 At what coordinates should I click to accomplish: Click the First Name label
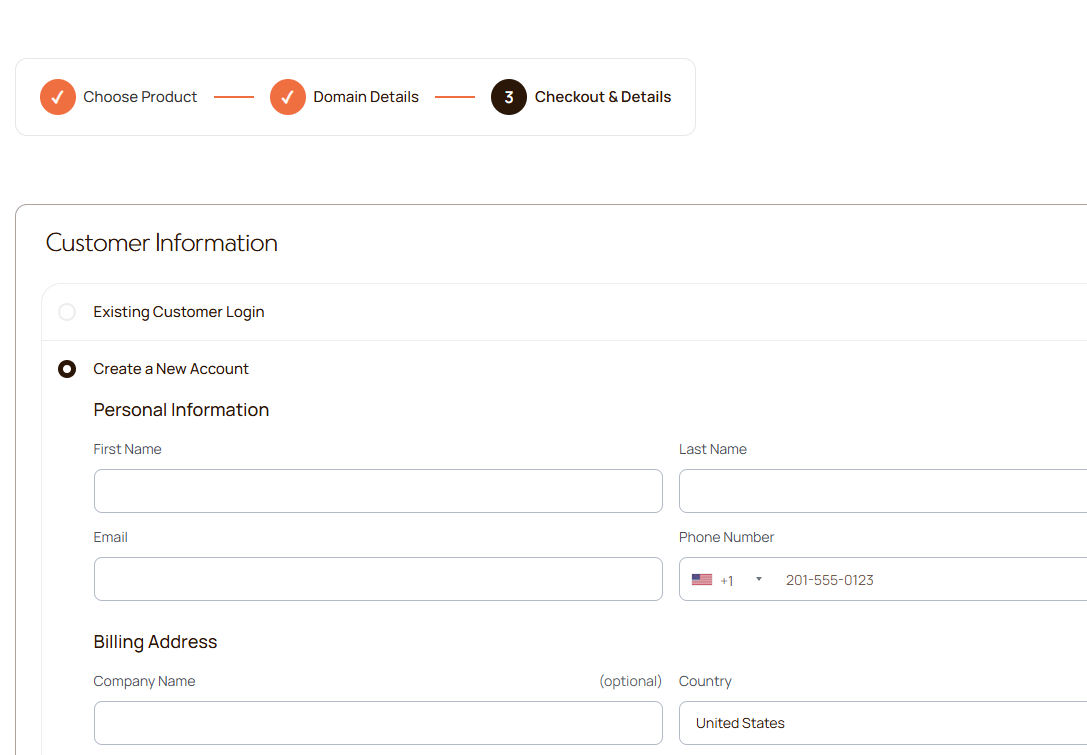tap(128, 449)
